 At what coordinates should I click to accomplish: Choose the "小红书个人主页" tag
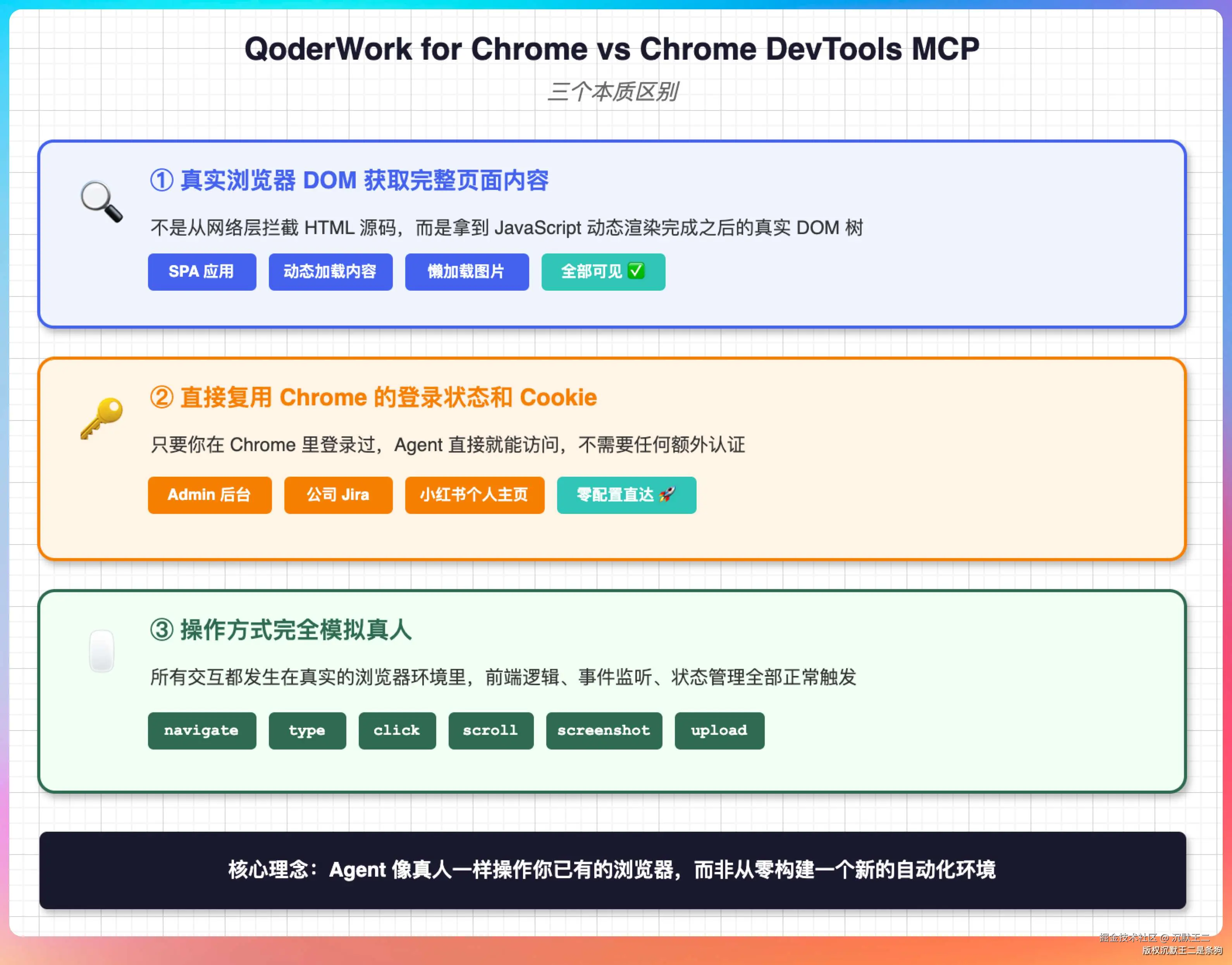coord(475,495)
